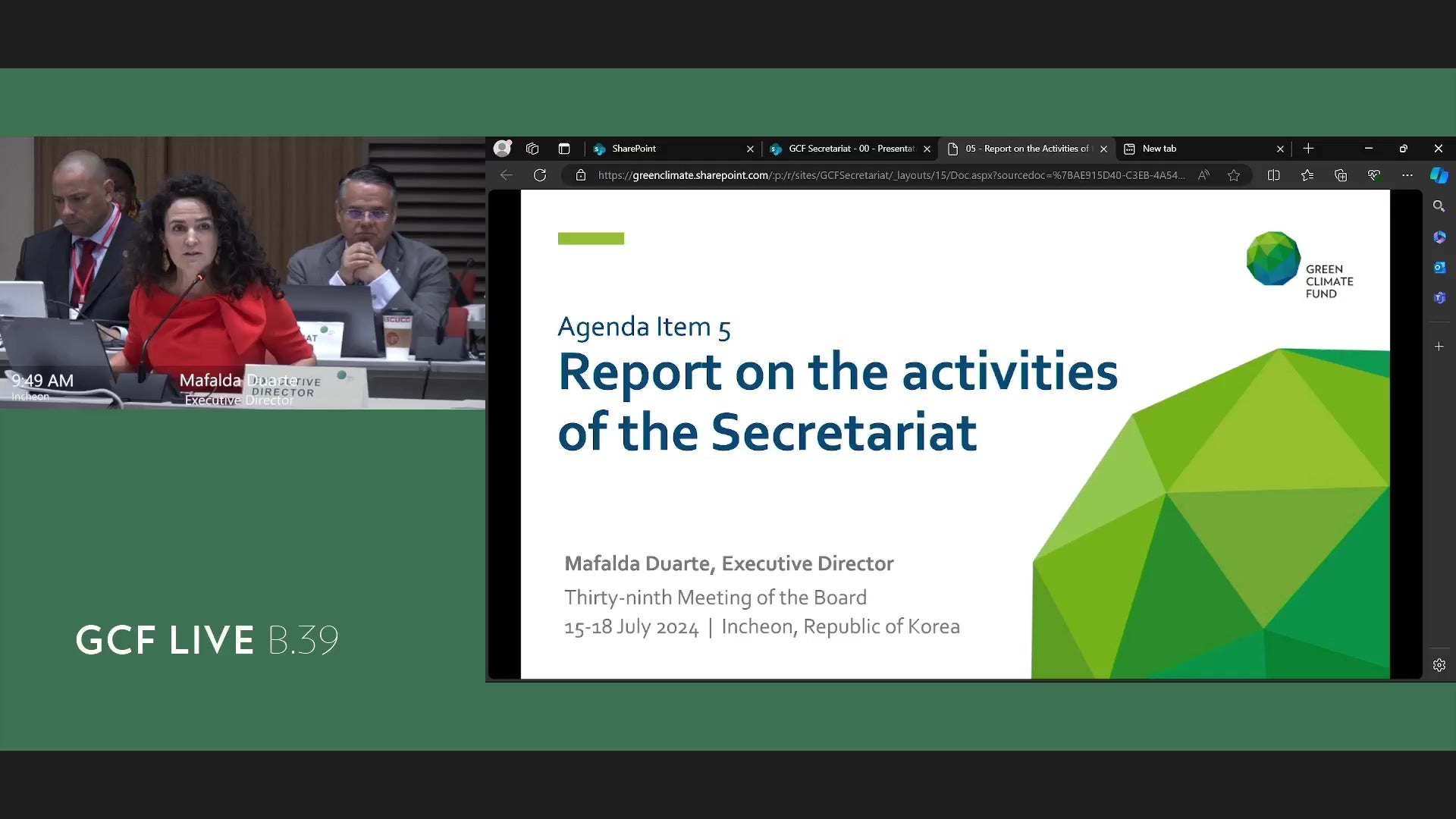1456x819 pixels.
Task: Click the 'Agenda Item 5' slide text
Action: (x=644, y=327)
